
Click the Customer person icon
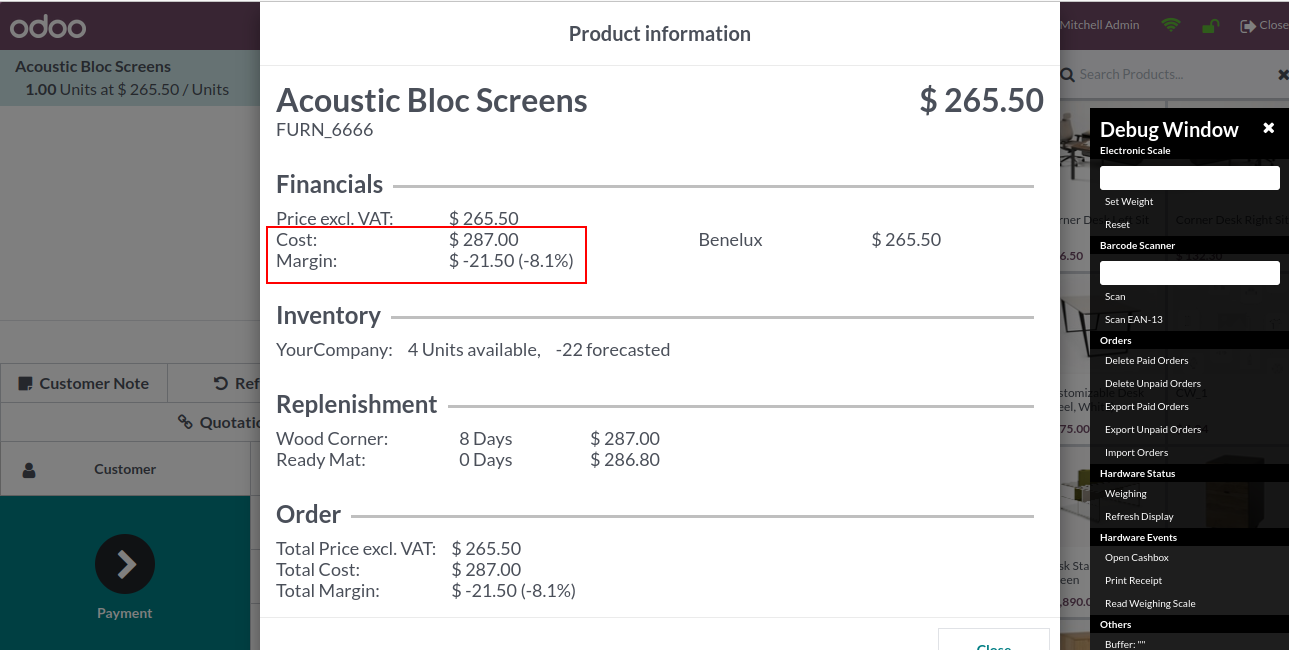click(29, 469)
